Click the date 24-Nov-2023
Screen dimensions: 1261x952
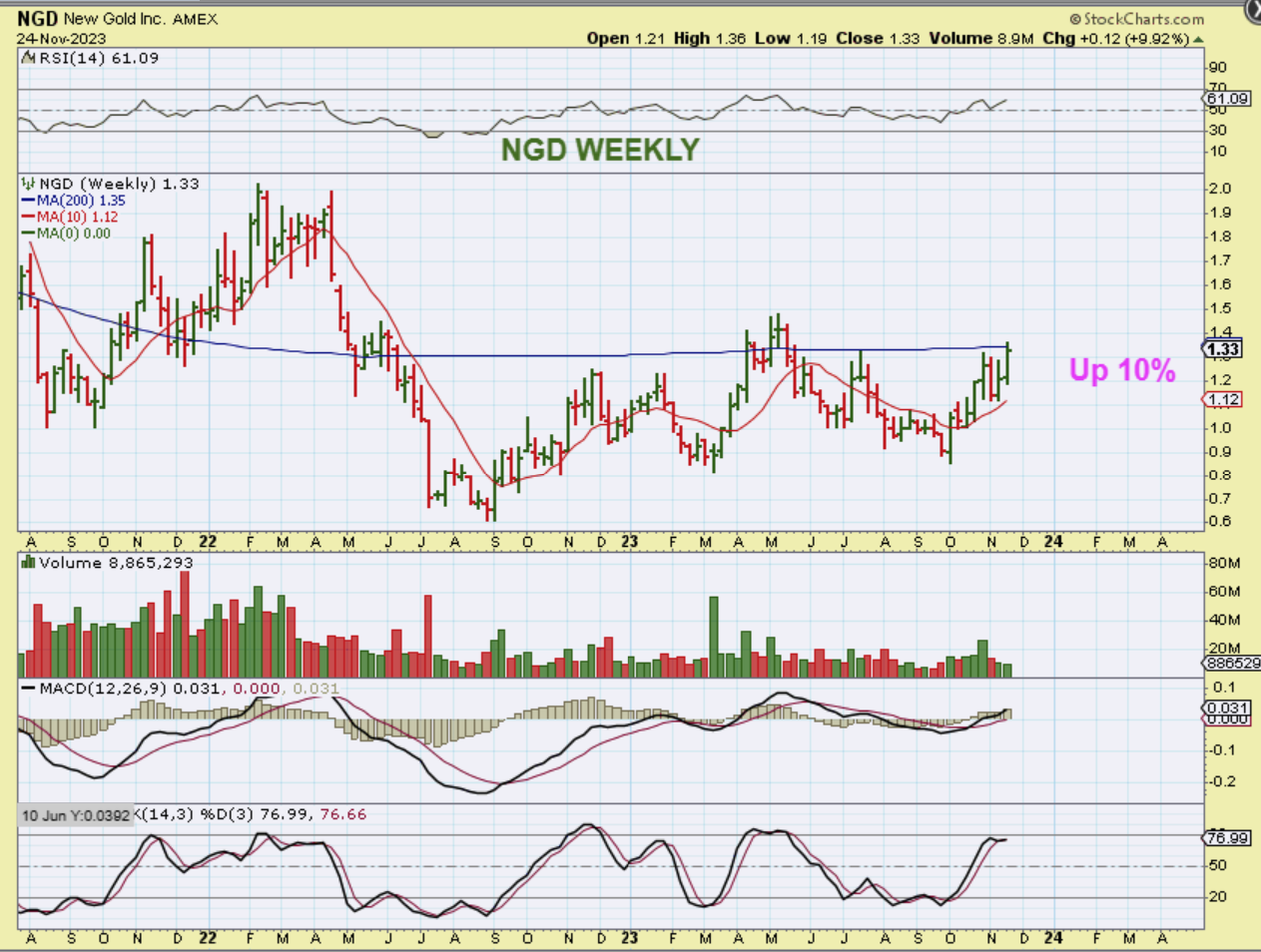(x=59, y=39)
